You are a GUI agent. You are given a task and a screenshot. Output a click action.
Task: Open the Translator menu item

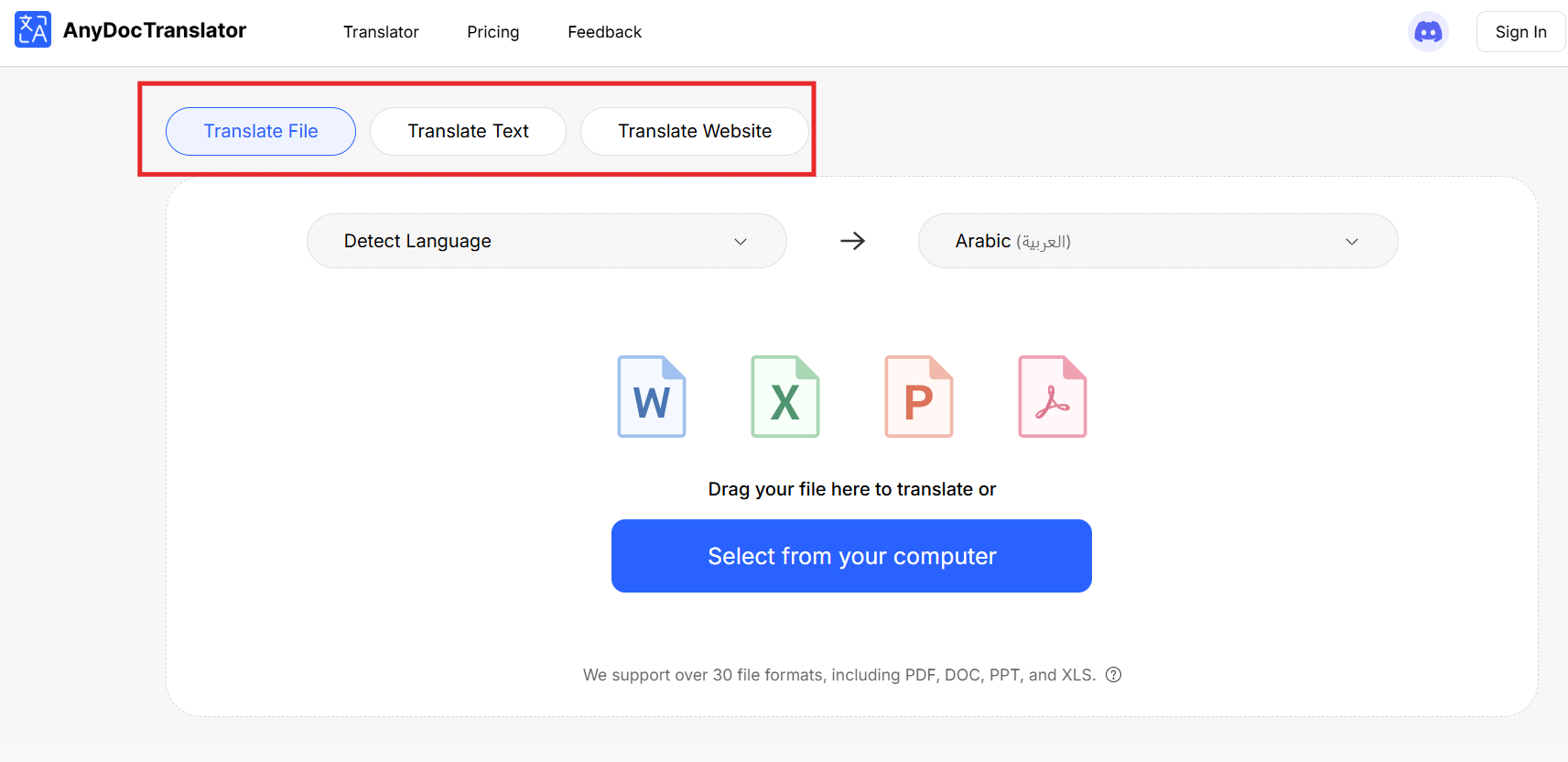pos(381,32)
